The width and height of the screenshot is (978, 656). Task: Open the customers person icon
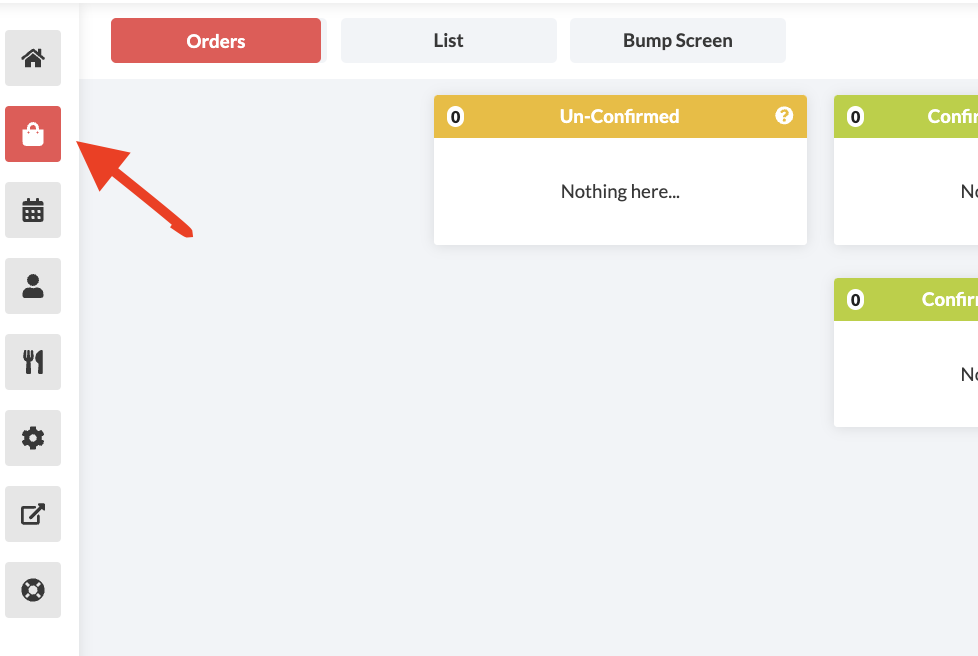pos(33,286)
